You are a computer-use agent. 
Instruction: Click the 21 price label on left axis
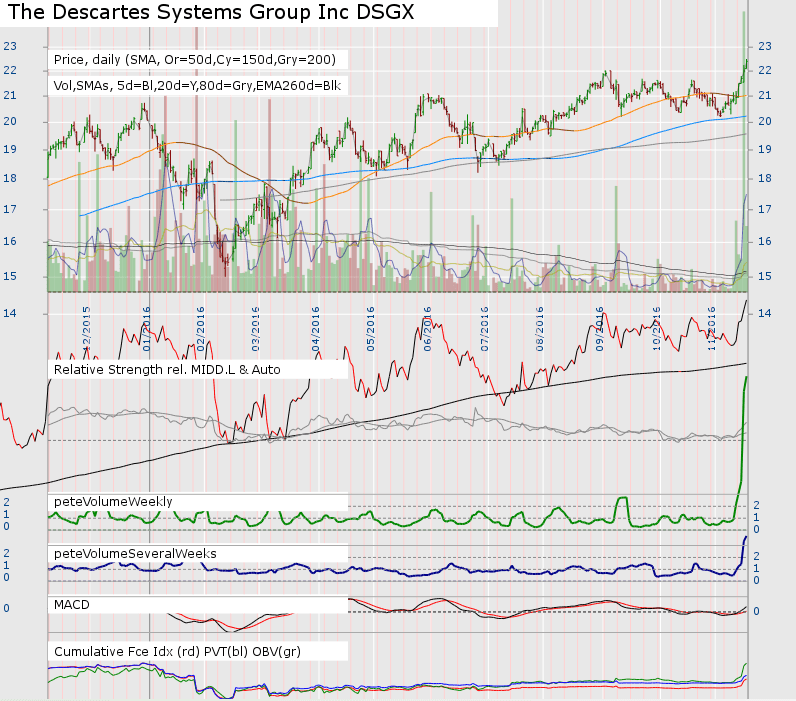click(10, 95)
